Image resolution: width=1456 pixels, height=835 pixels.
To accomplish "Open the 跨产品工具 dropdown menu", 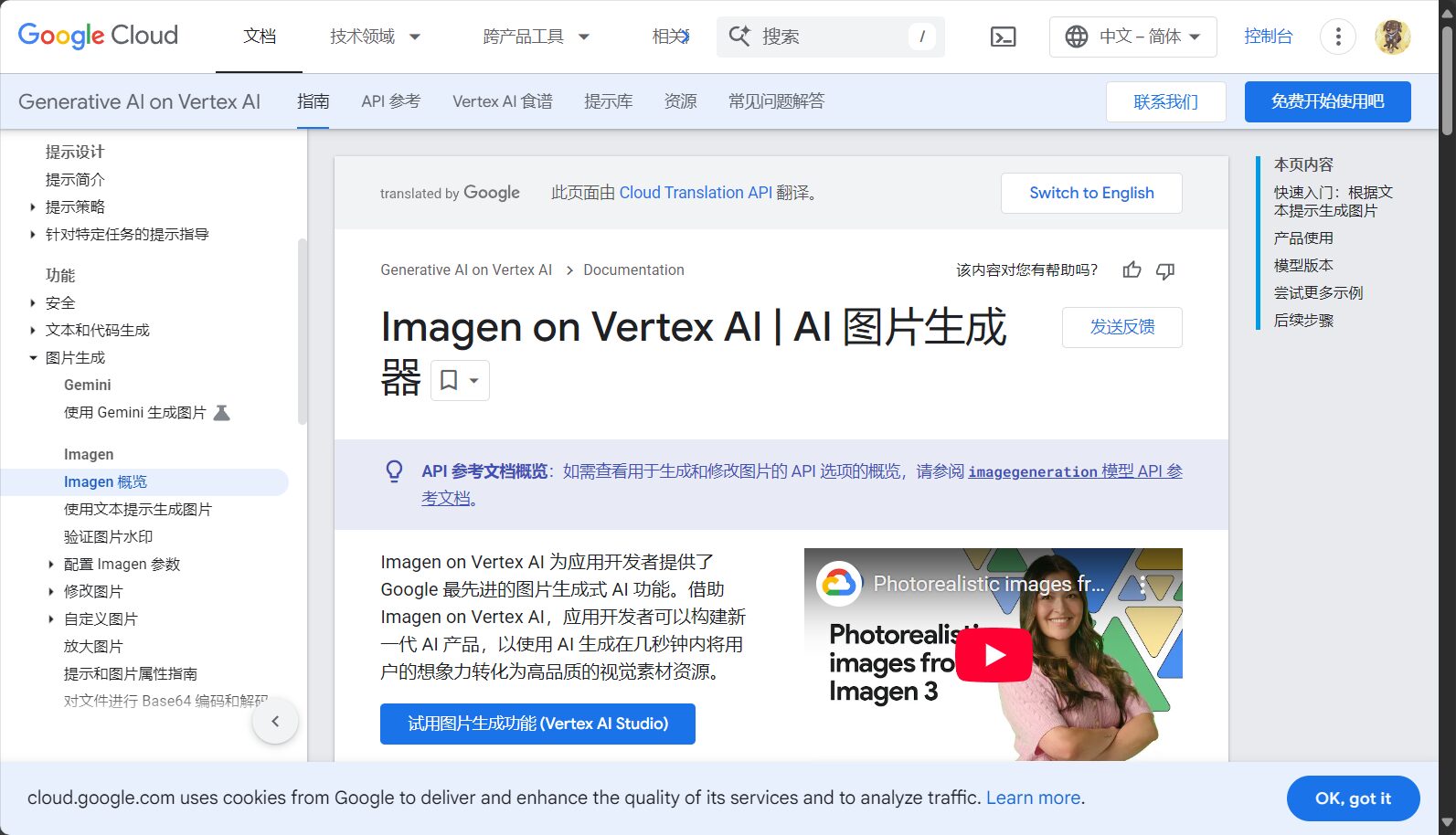I will pos(537,37).
